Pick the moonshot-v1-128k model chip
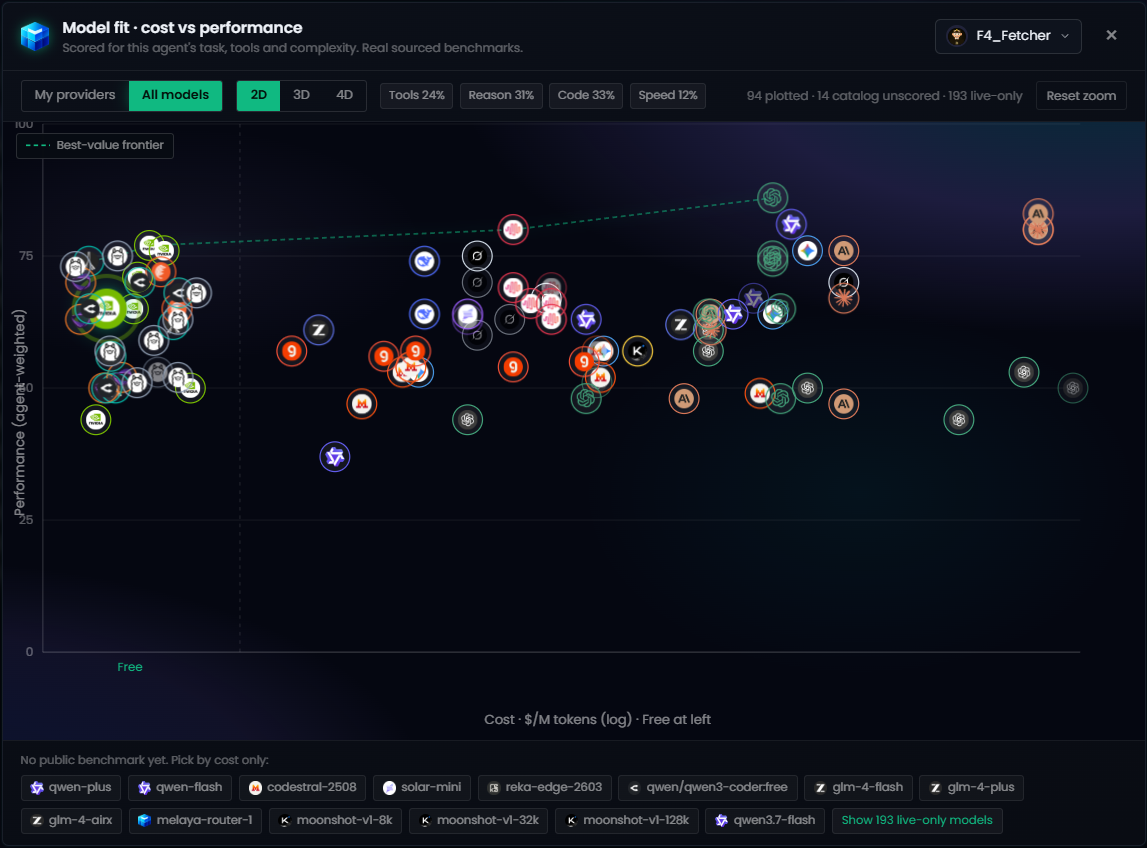Screen dimensions: 1147x848 [627, 820]
